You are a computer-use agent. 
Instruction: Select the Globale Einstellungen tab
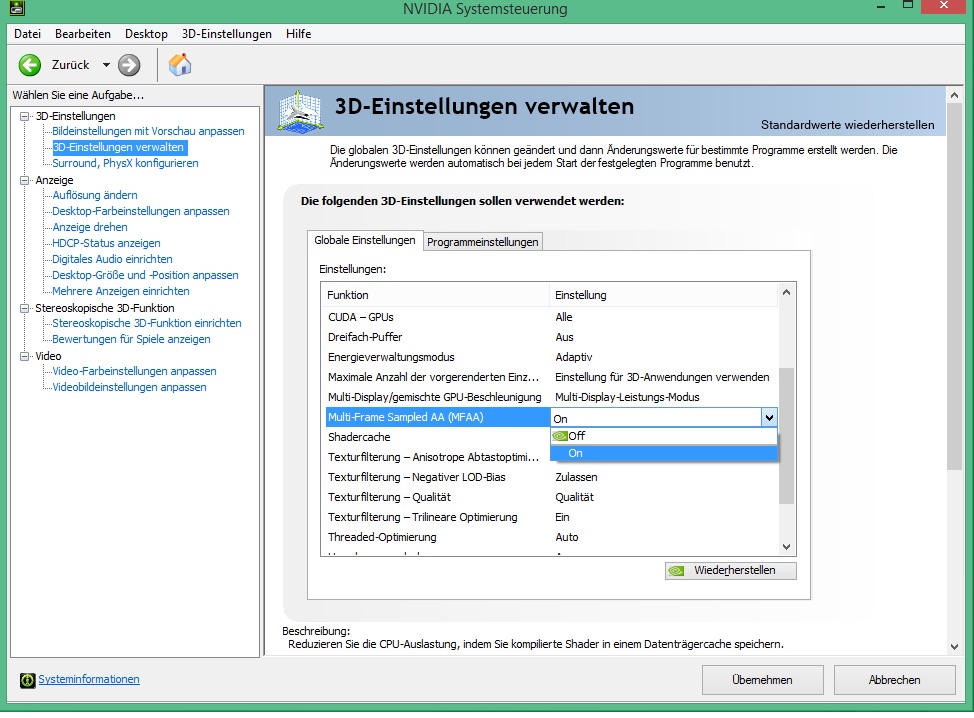(365, 240)
